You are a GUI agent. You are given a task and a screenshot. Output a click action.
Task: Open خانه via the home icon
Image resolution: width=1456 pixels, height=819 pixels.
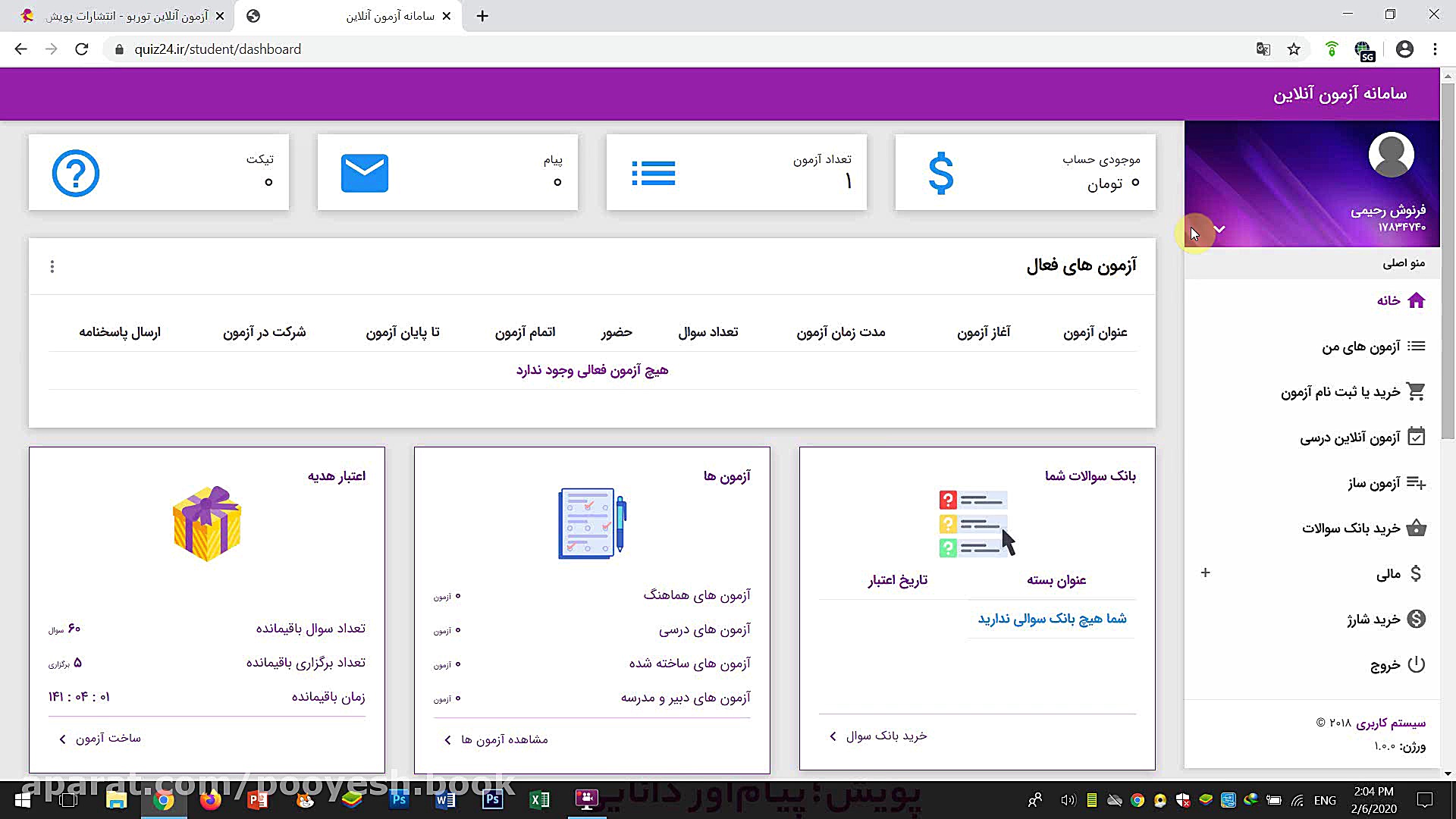1414,300
